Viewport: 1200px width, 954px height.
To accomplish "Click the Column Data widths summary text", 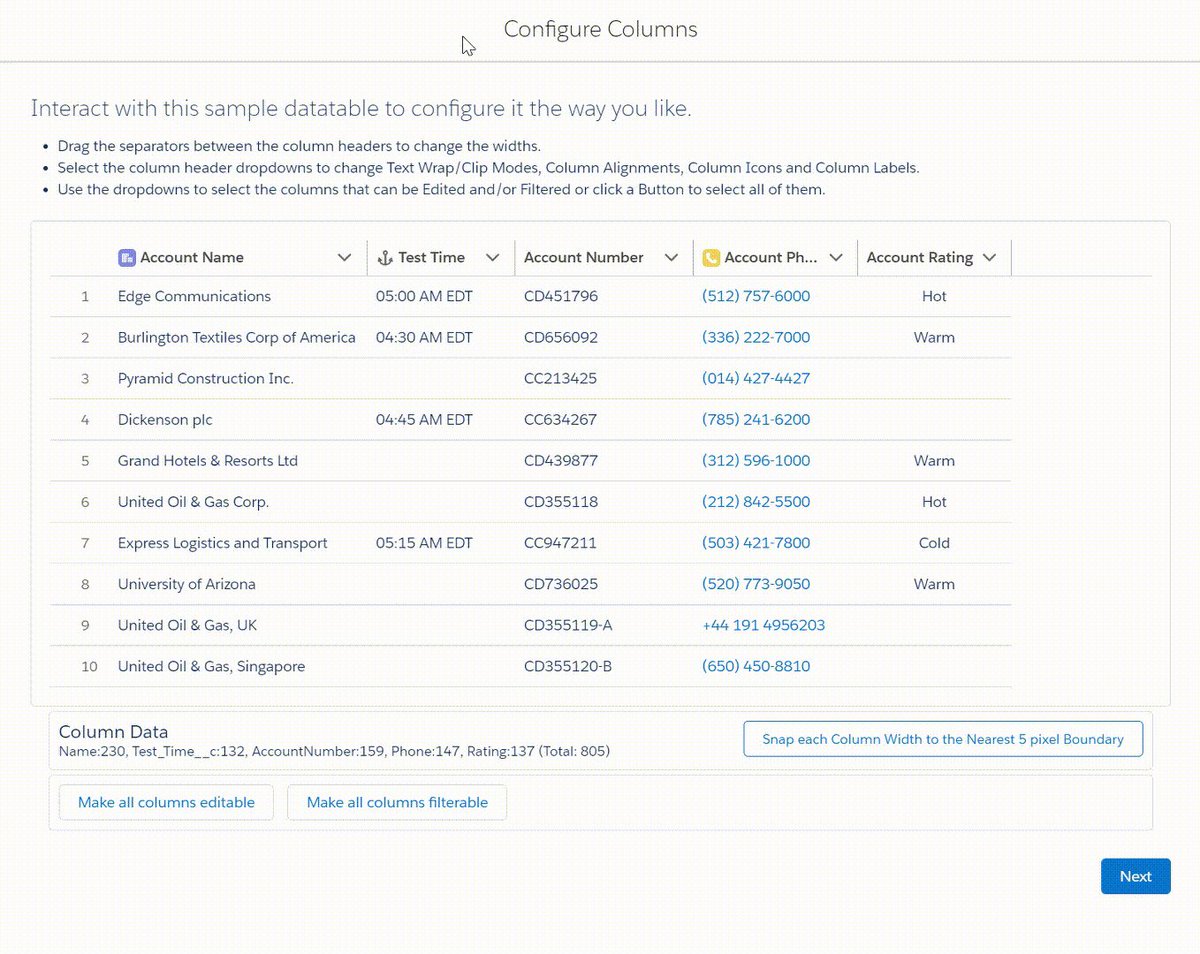I will pos(334,751).
